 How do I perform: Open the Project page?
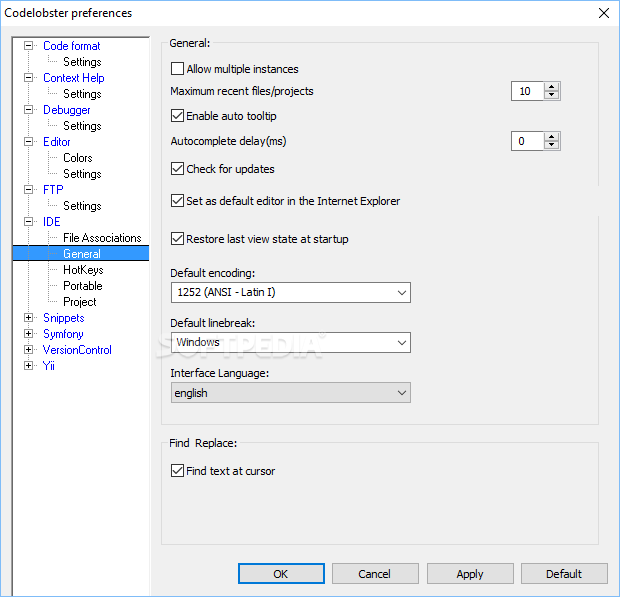click(x=79, y=302)
